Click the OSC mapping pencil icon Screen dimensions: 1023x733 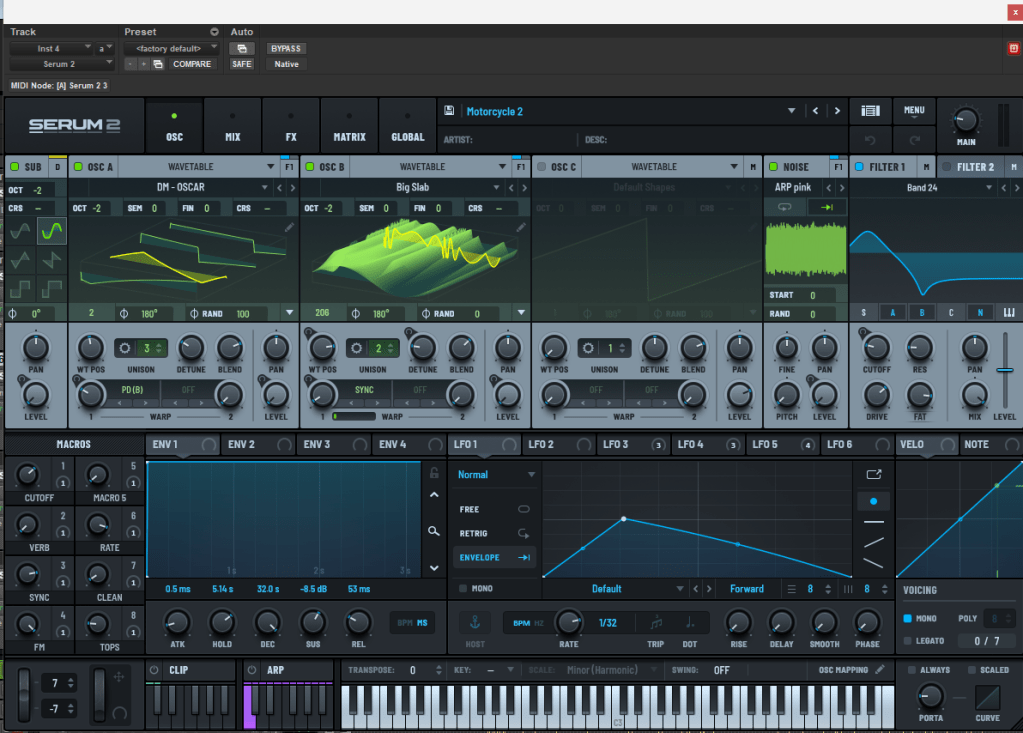point(880,670)
